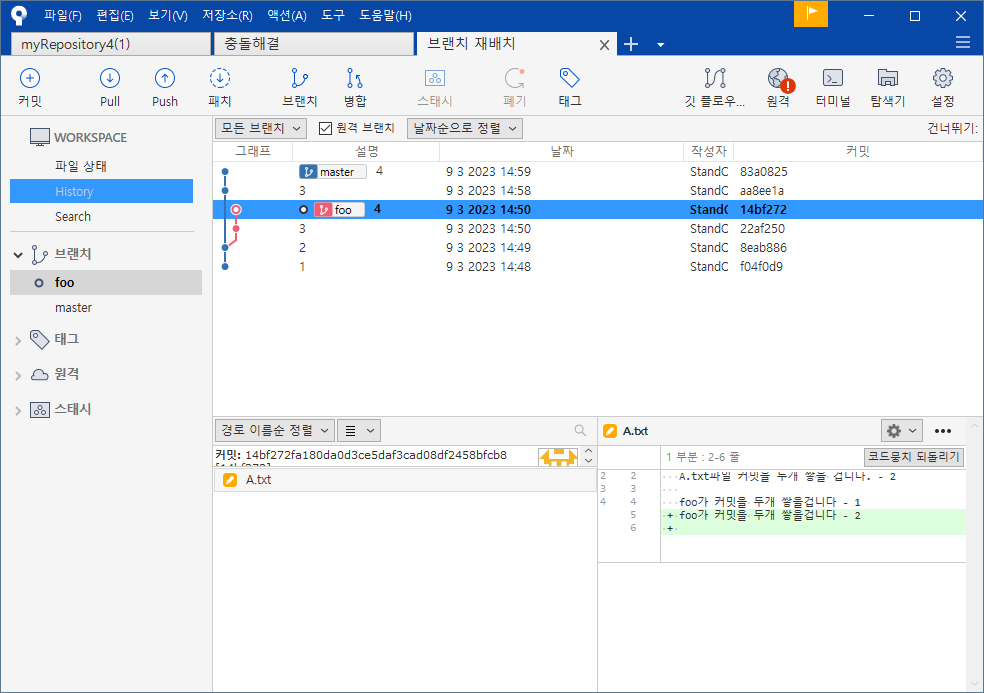Image resolution: width=984 pixels, height=693 pixels.
Task: Open the View (보기) menu
Action: coord(168,15)
